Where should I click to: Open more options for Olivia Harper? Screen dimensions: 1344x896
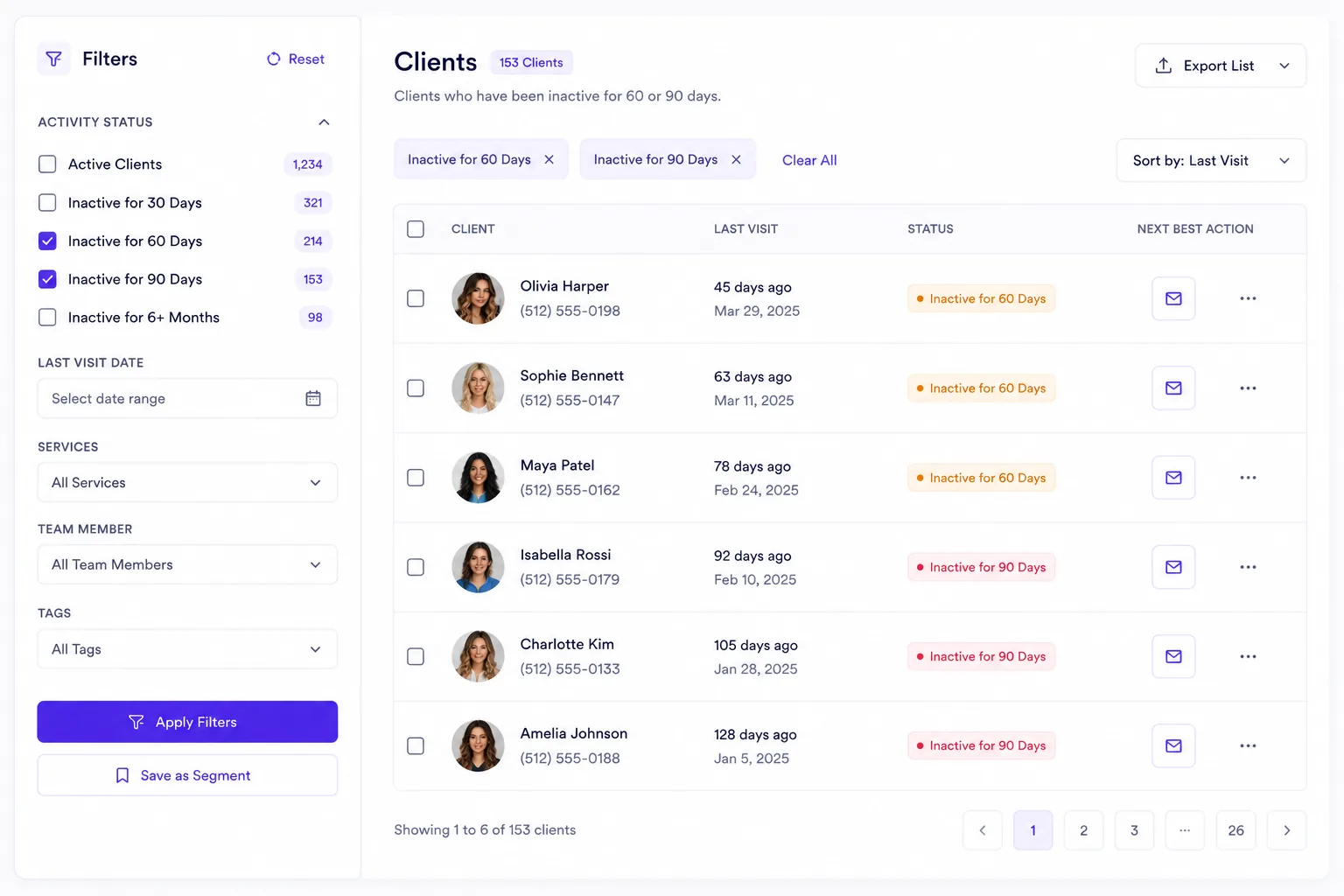coord(1248,298)
